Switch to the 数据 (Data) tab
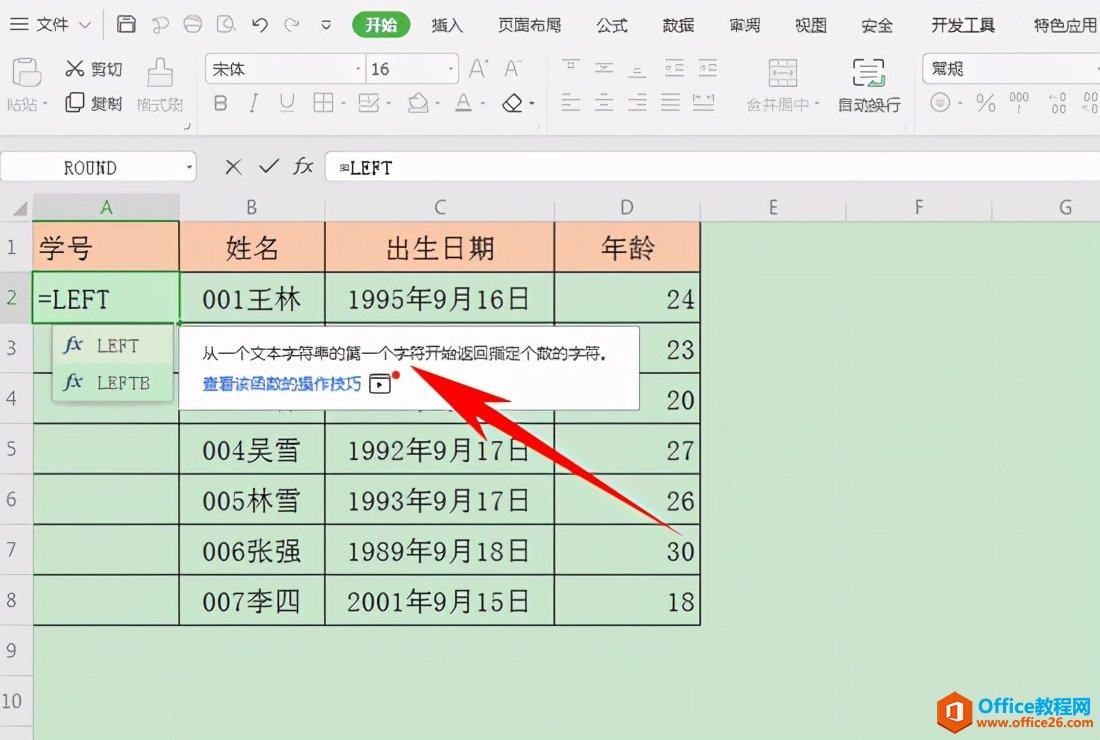Image resolution: width=1100 pixels, height=740 pixels. 678,25
